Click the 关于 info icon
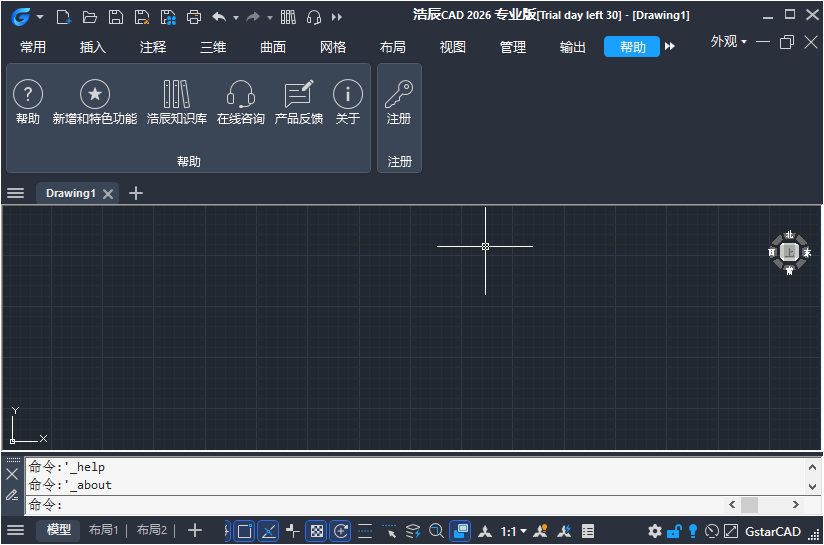 tap(347, 95)
